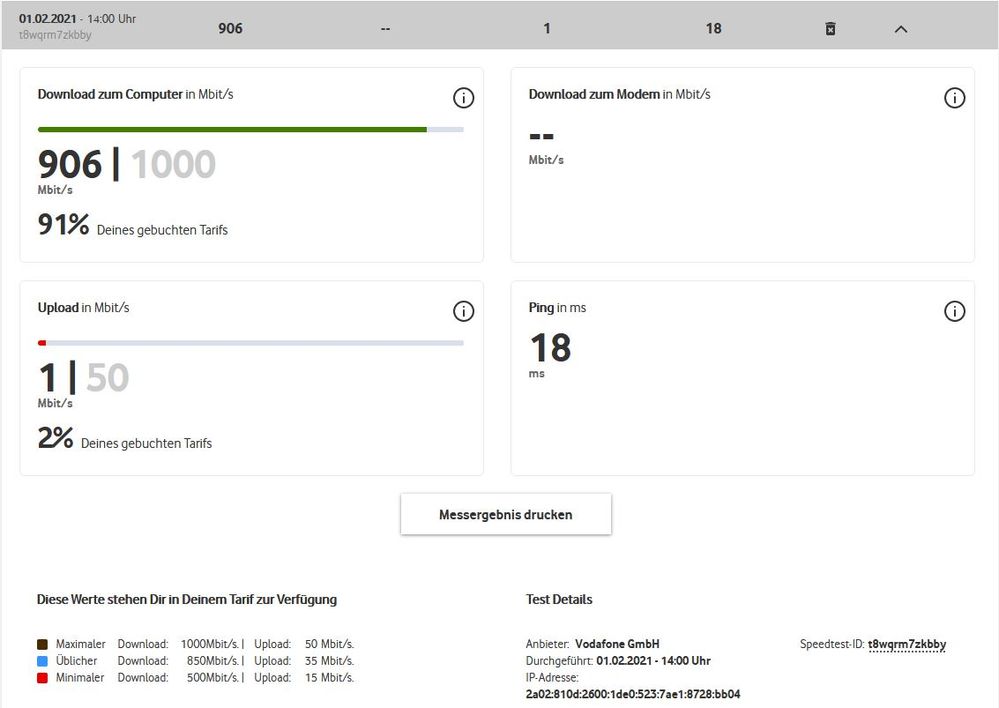This screenshot has width=999, height=708.
Task: Show info icon for Upload card
Action: point(463,312)
